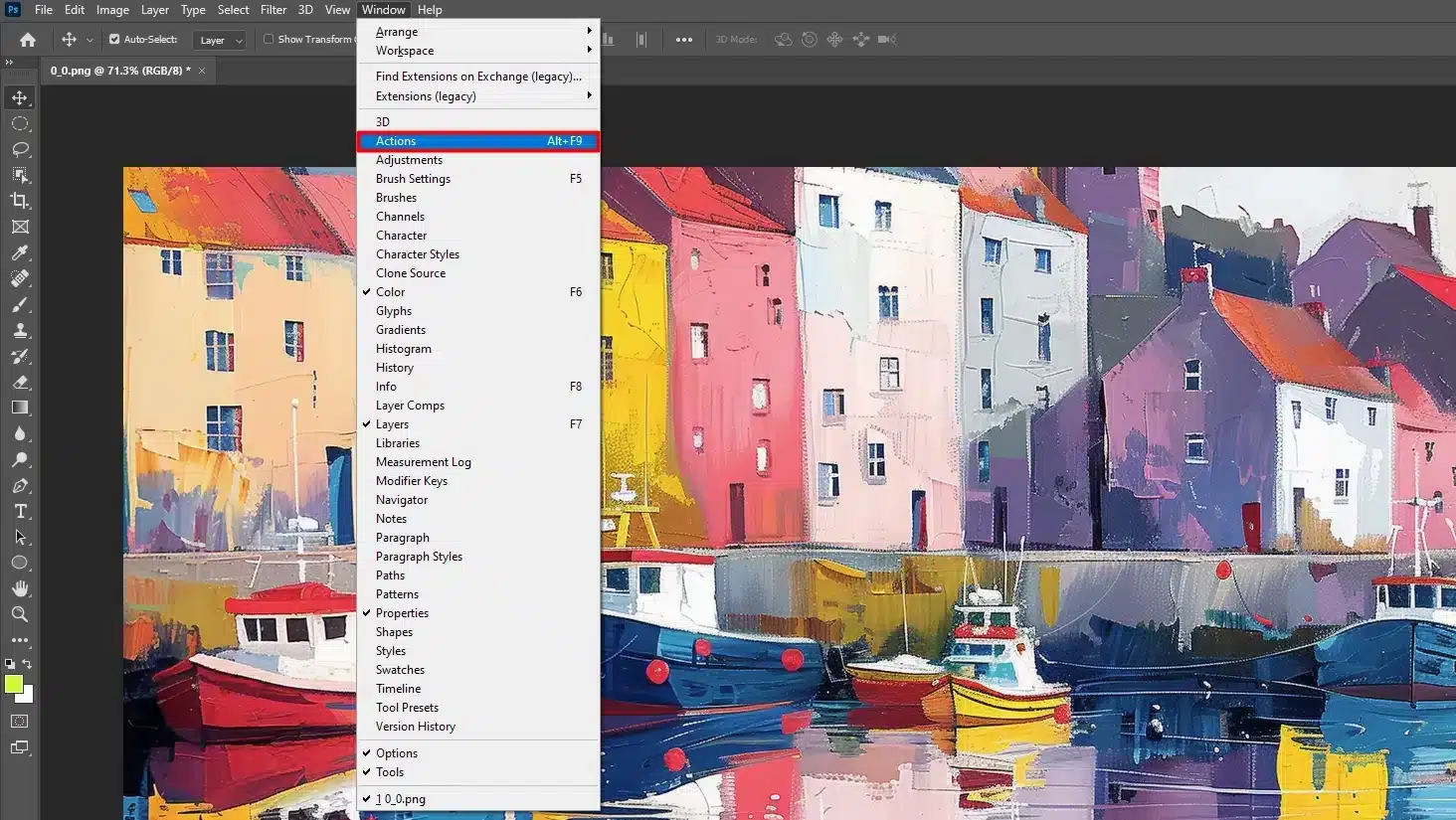Select the Gradient tool
Viewport: 1456px width, 820px height.
click(20, 408)
